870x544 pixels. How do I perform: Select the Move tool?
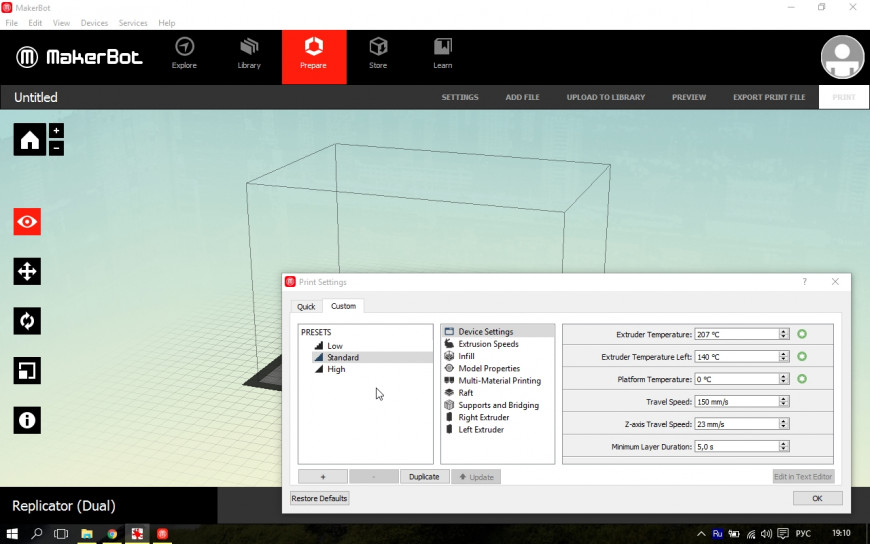coord(27,271)
